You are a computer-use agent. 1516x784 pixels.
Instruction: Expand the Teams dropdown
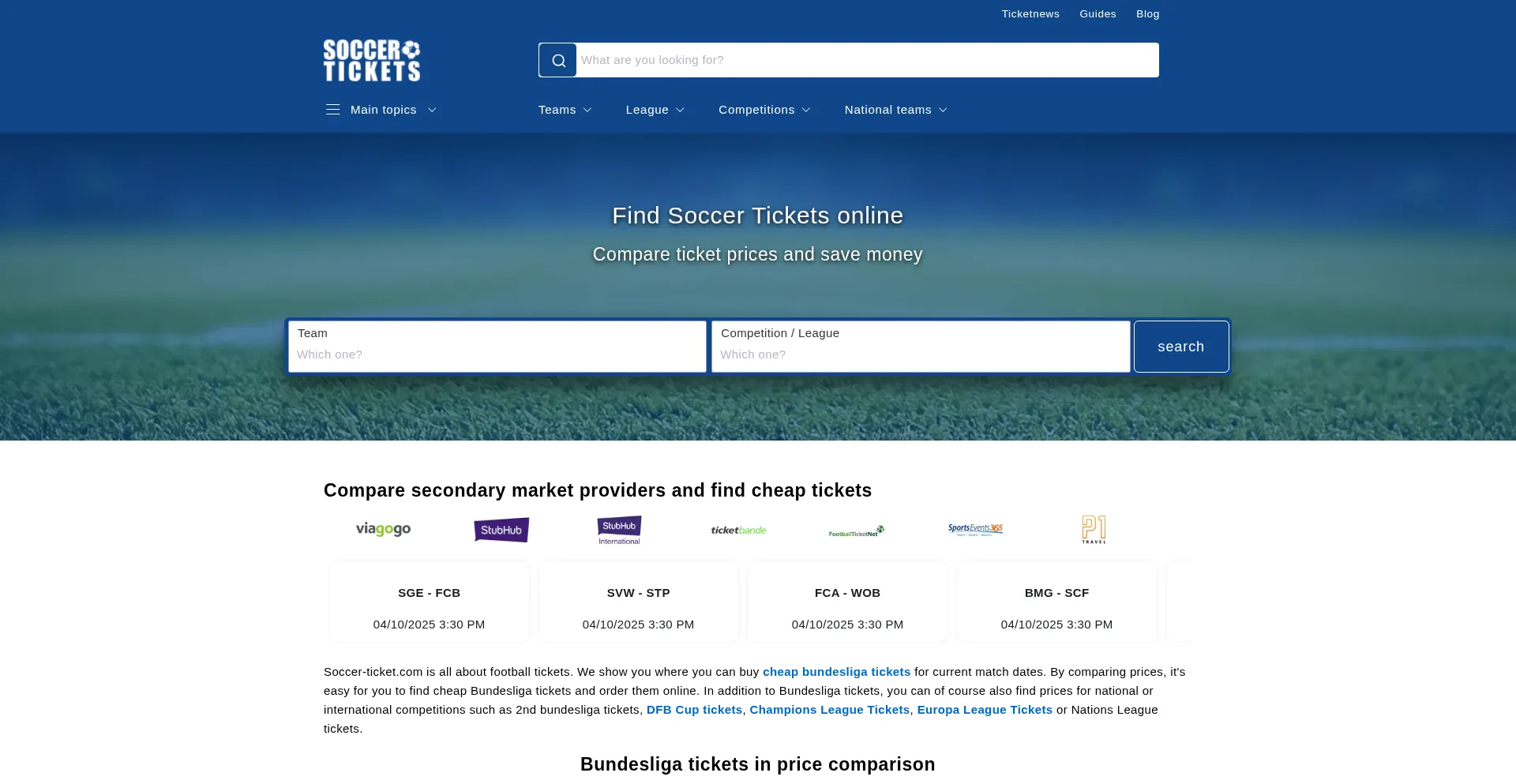click(x=565, y=110)
